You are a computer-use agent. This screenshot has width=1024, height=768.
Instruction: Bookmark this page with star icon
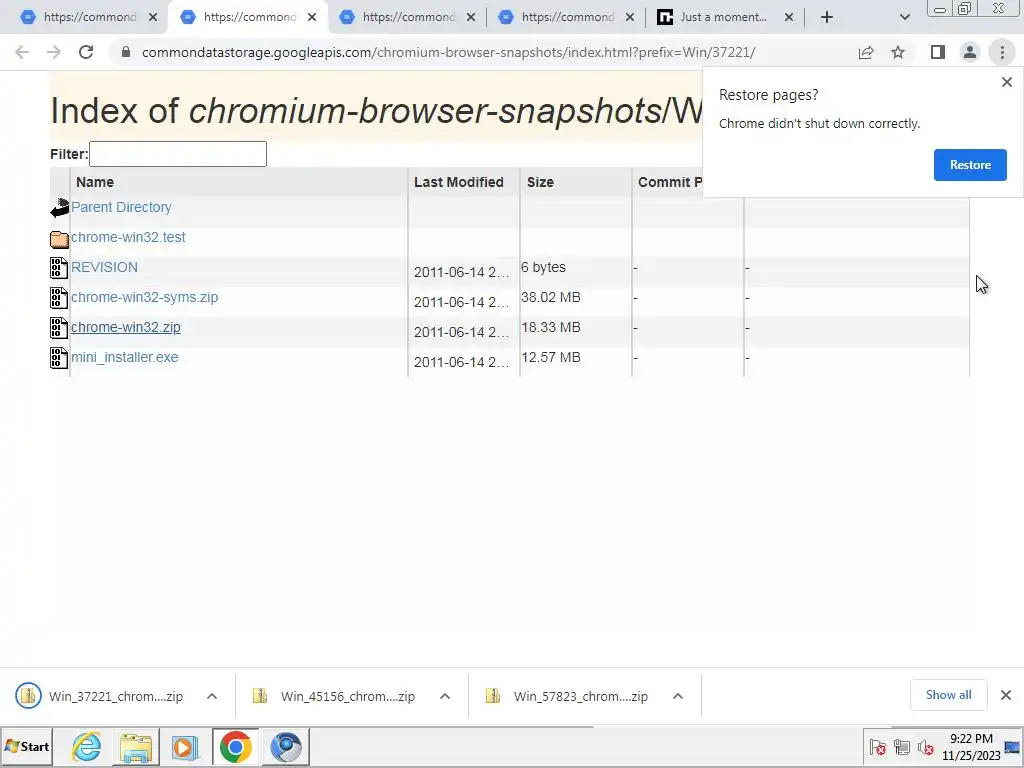898,52
